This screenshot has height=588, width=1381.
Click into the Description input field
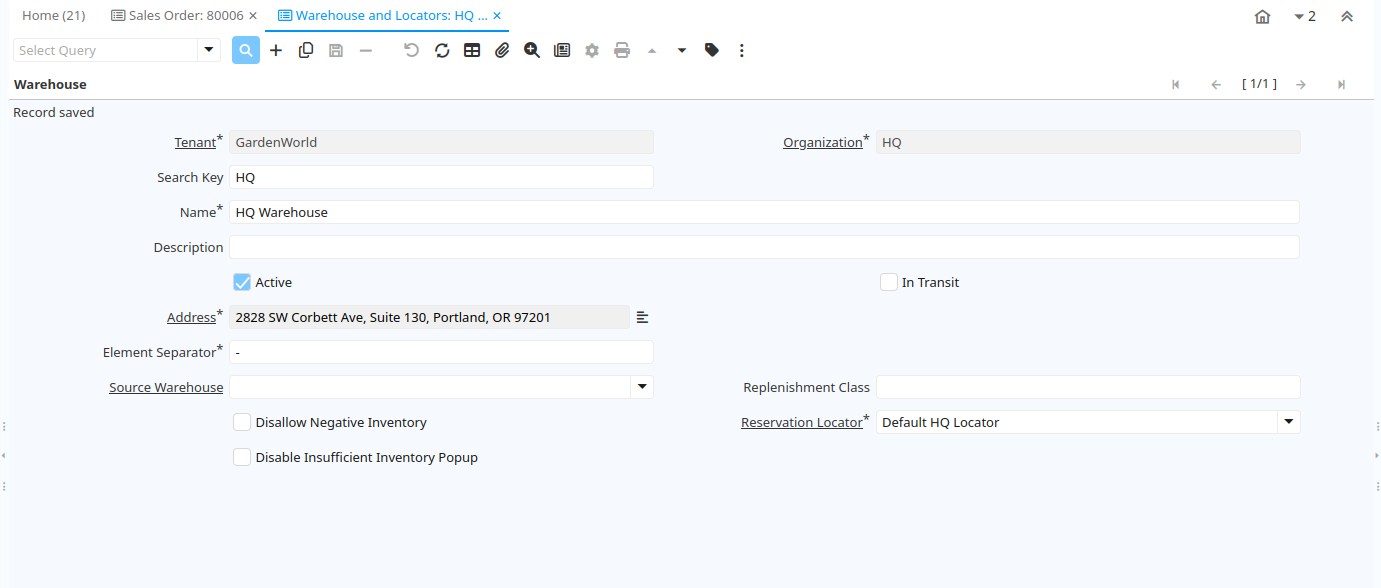coord(764,247)
